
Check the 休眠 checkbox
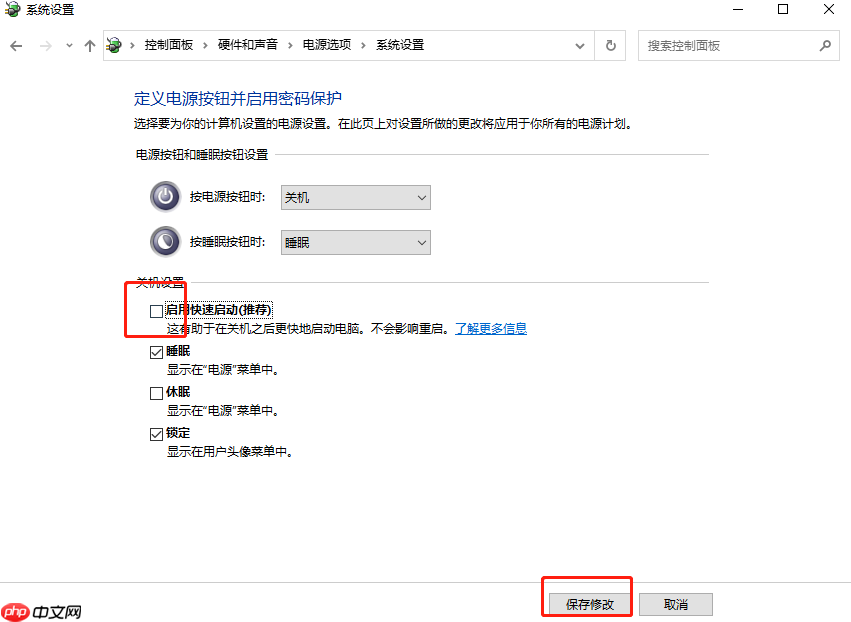point(156,391)
